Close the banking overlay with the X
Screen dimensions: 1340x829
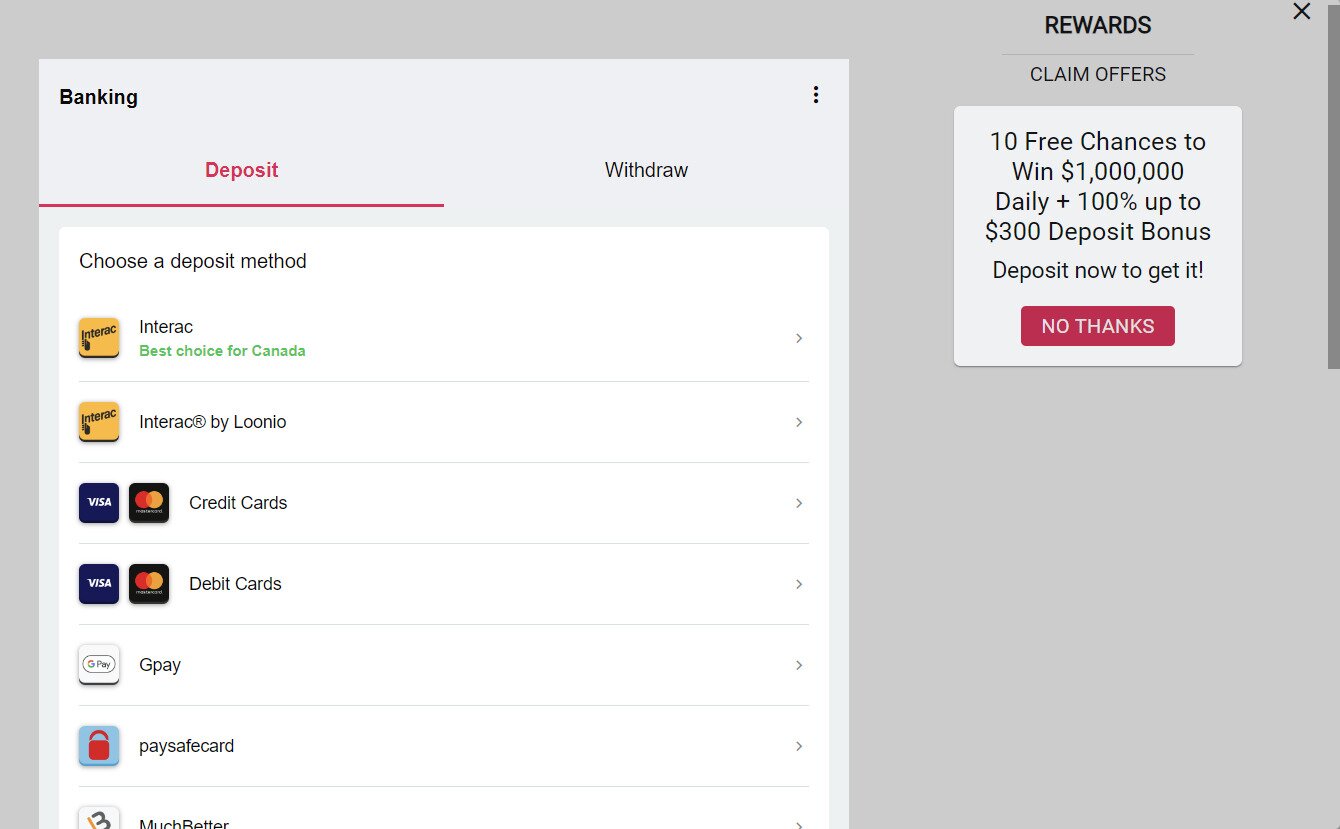click(x=1301, y=11)
